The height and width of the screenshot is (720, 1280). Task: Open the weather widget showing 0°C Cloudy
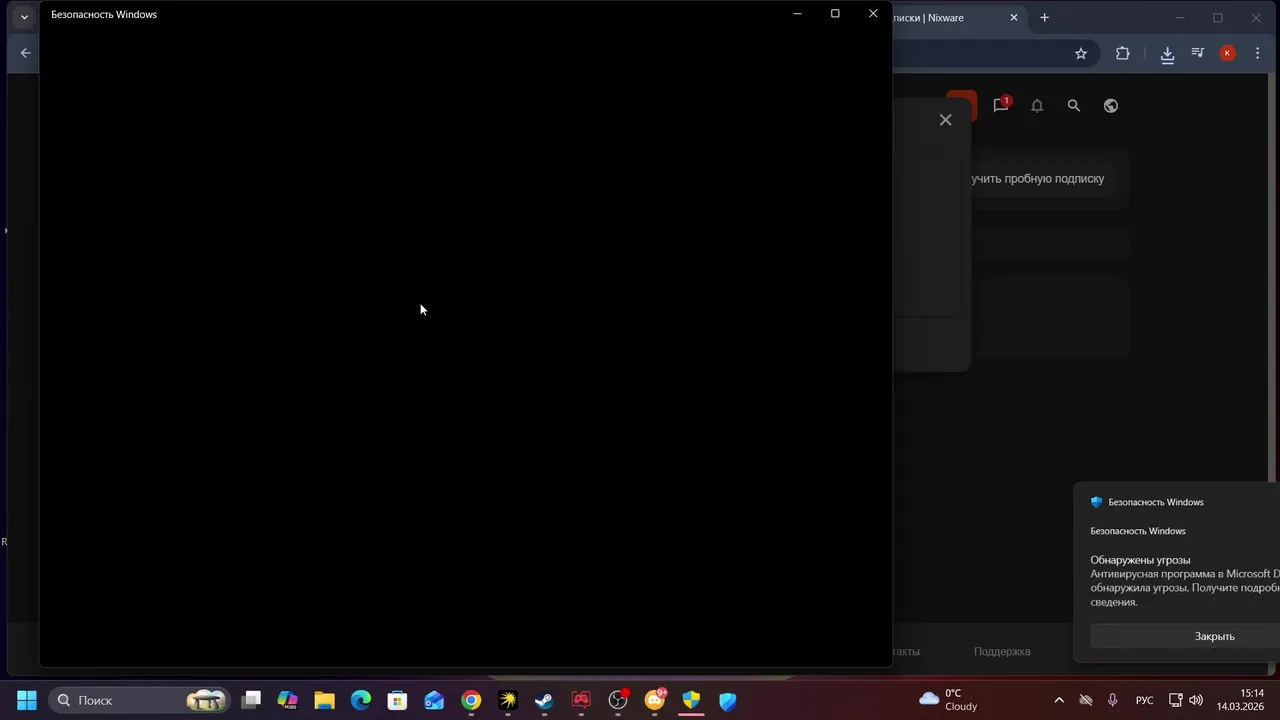tap(948, 700)
